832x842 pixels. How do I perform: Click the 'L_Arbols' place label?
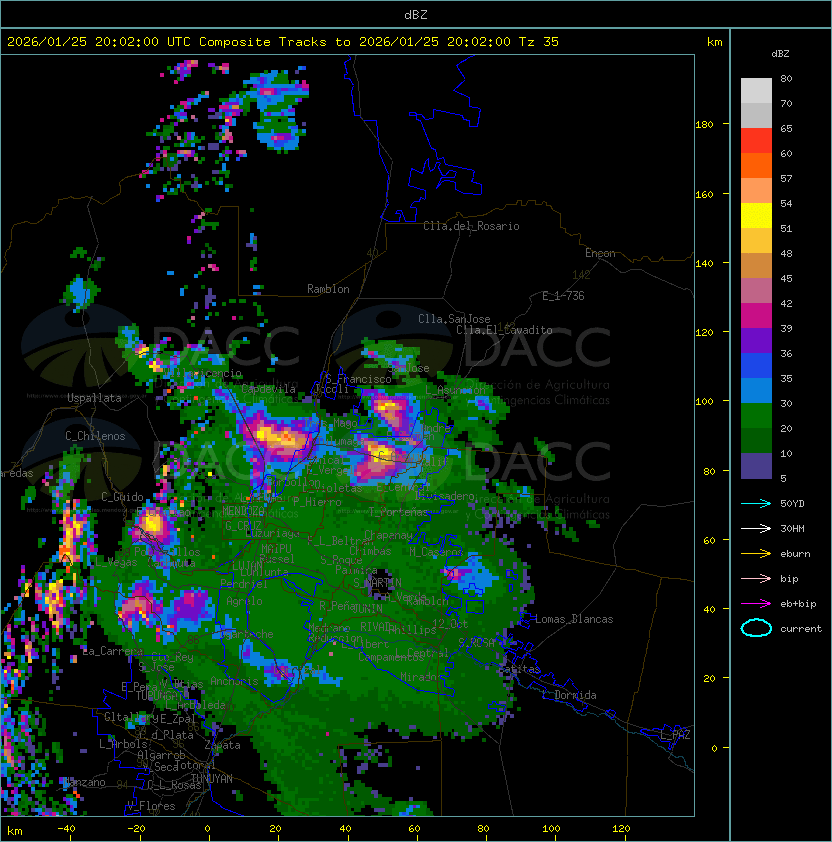123,744
